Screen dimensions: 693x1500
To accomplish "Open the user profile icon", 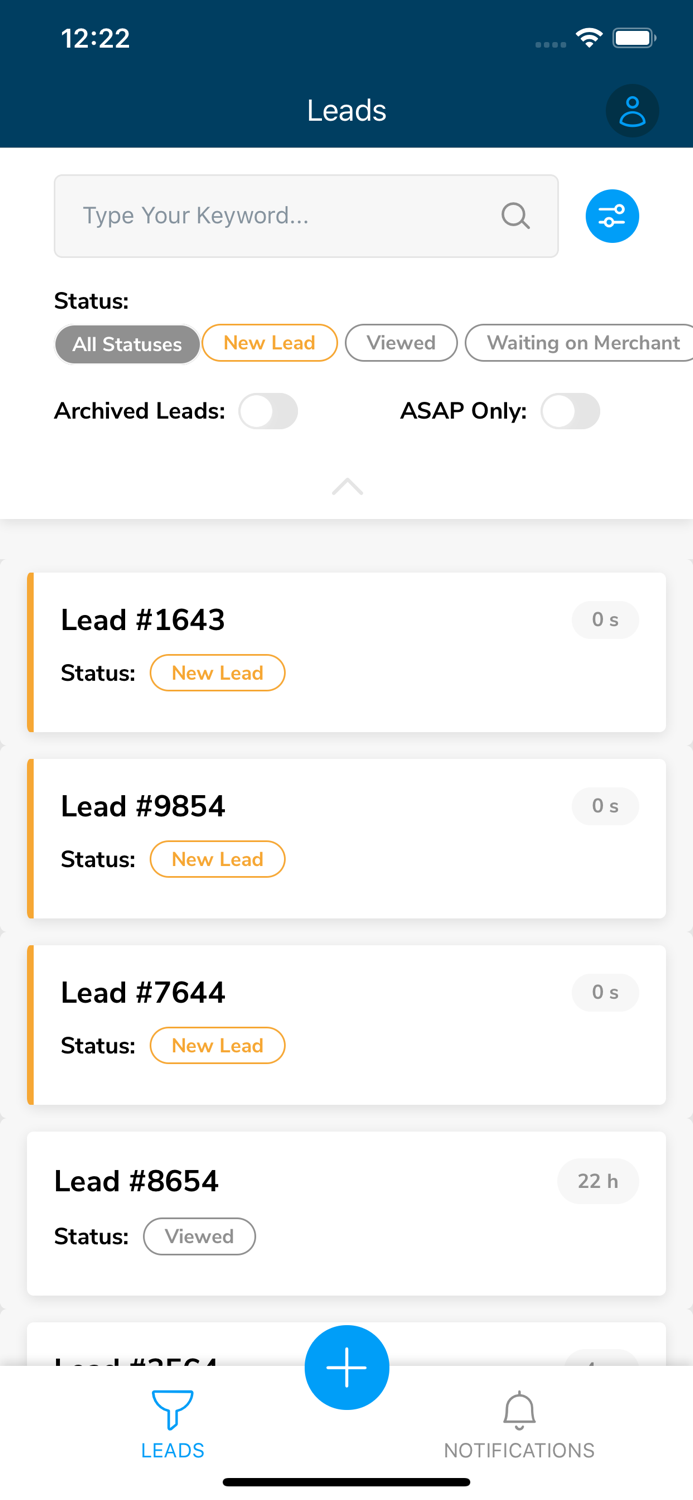I will pos(632,110).
